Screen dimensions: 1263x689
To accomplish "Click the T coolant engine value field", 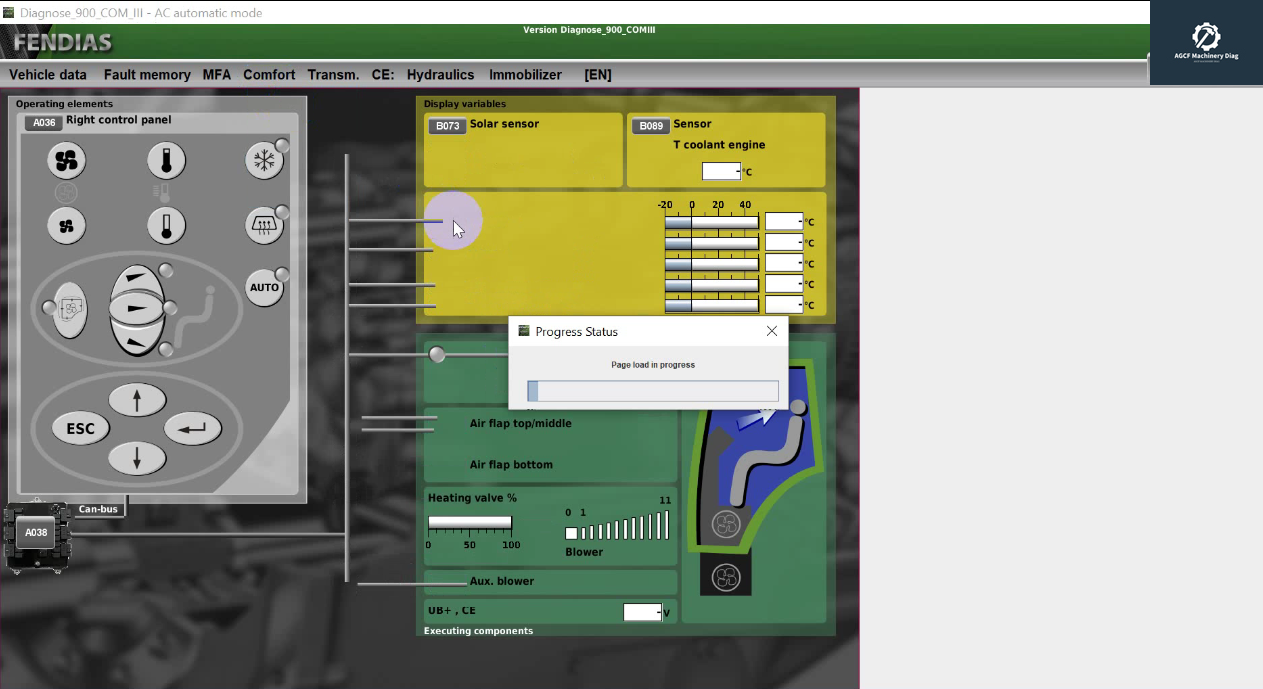I will point(720,171).
